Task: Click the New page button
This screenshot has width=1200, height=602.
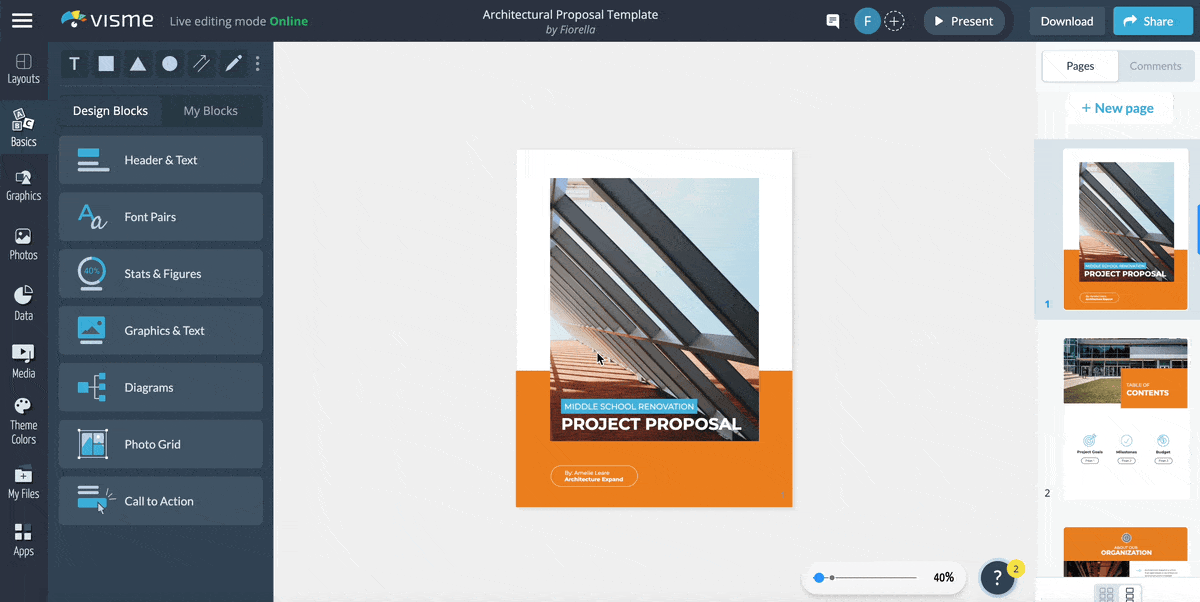Action: point(1119,108)
